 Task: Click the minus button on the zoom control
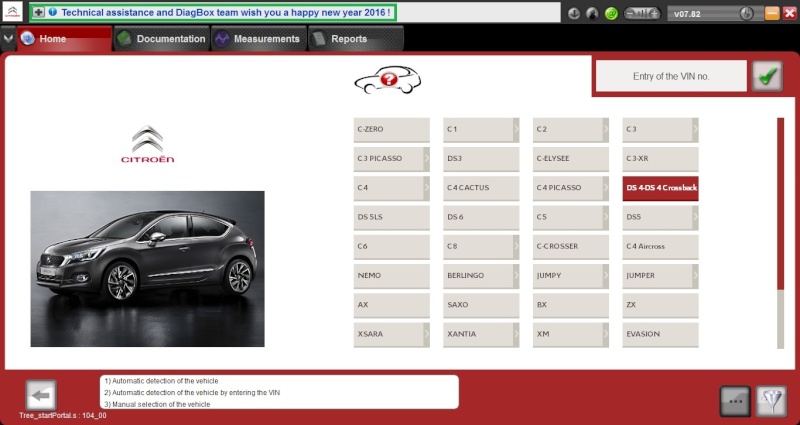(631, 14)
